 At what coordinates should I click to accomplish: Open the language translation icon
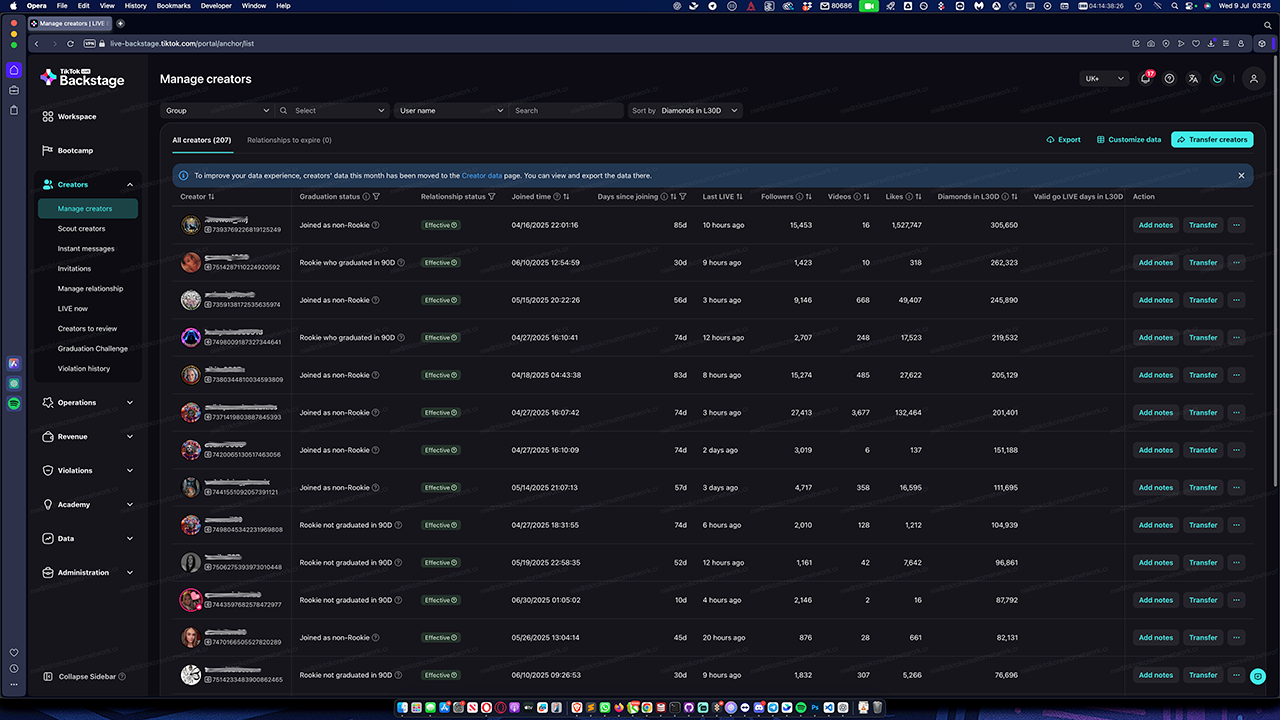pyautogui.click(x=1193, y=79)
